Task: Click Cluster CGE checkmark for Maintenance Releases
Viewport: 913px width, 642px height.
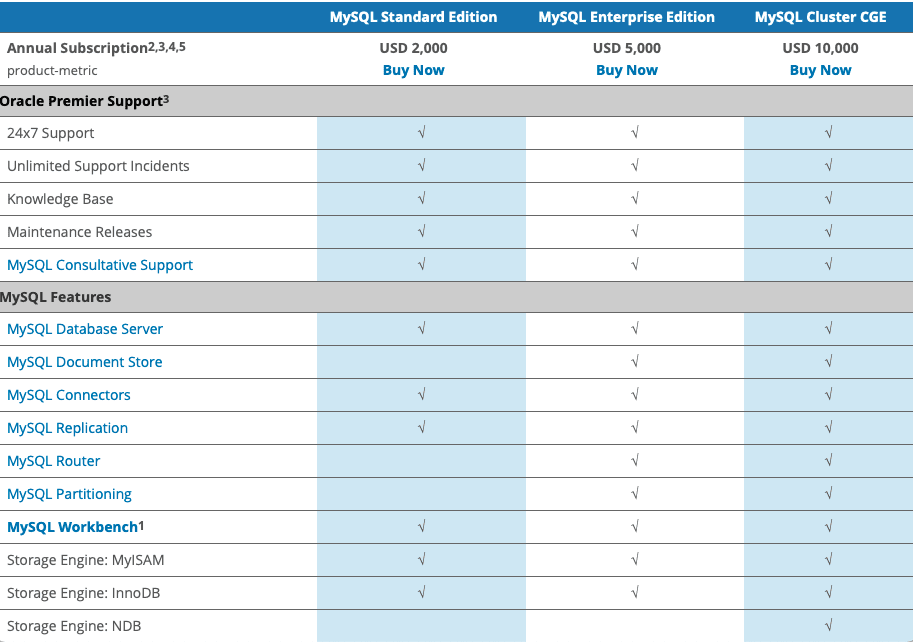Action: click(829, 232)
